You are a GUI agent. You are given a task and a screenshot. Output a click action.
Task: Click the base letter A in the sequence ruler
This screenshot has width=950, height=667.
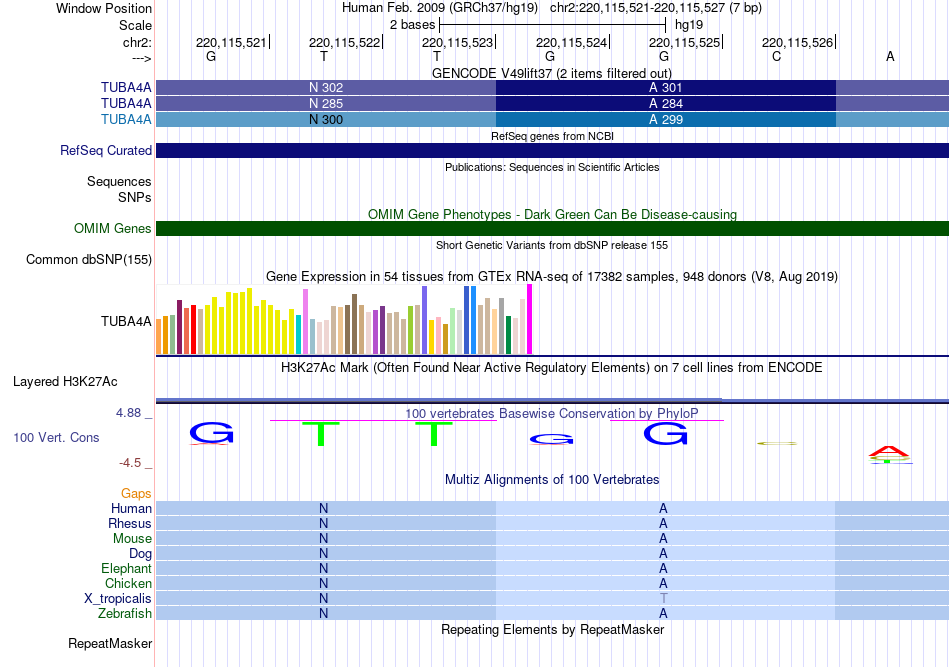click(x=890, y=56)
